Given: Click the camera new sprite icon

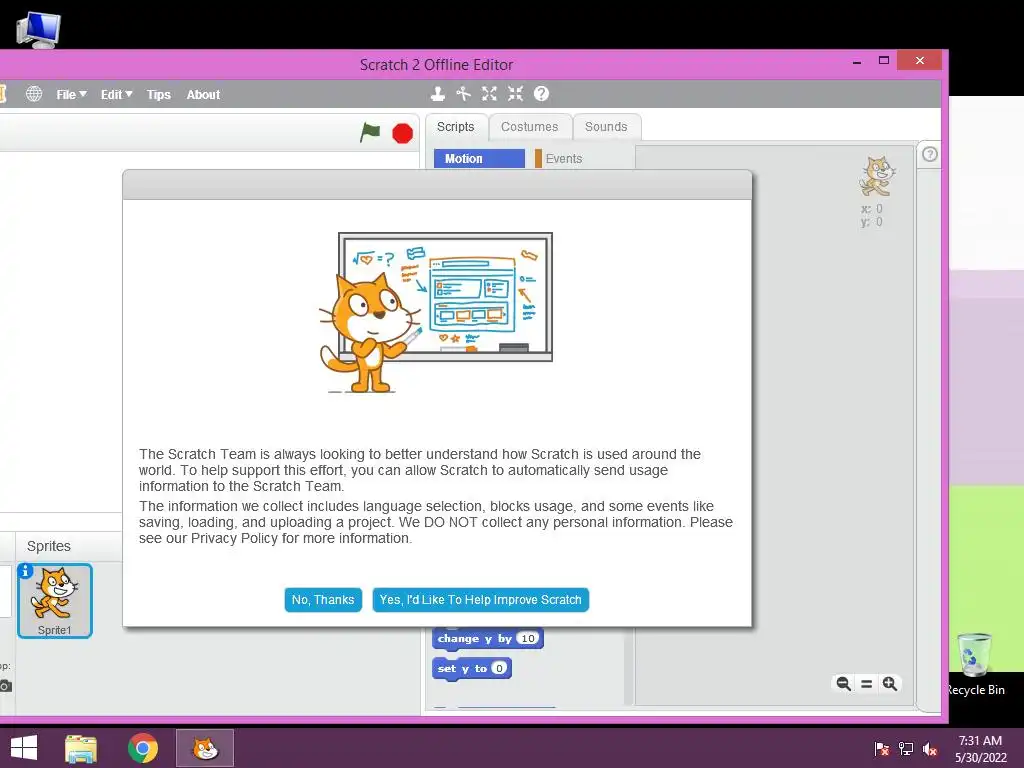Looking at the screenshot, I should click(5, 686).
